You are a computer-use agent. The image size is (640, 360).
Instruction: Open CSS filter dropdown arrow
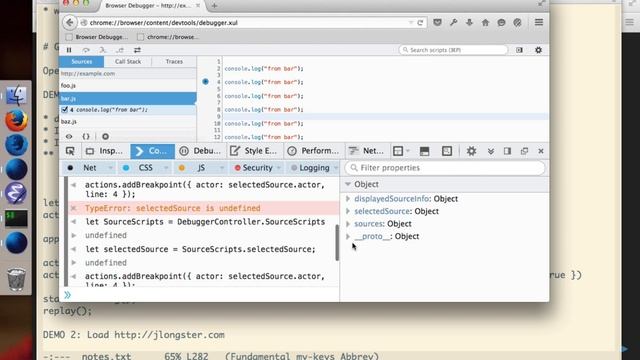tap(166, 168)
